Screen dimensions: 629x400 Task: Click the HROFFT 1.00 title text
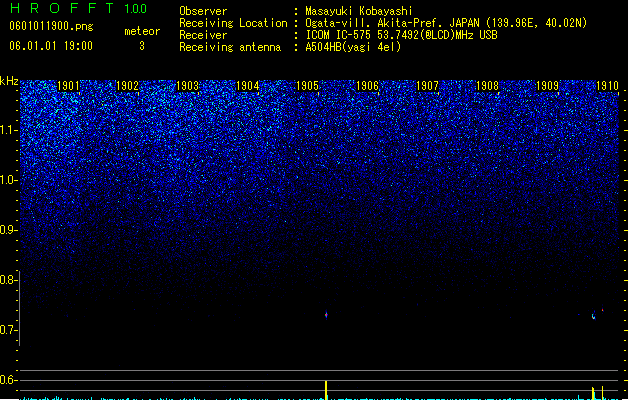(x=79, y=8)
